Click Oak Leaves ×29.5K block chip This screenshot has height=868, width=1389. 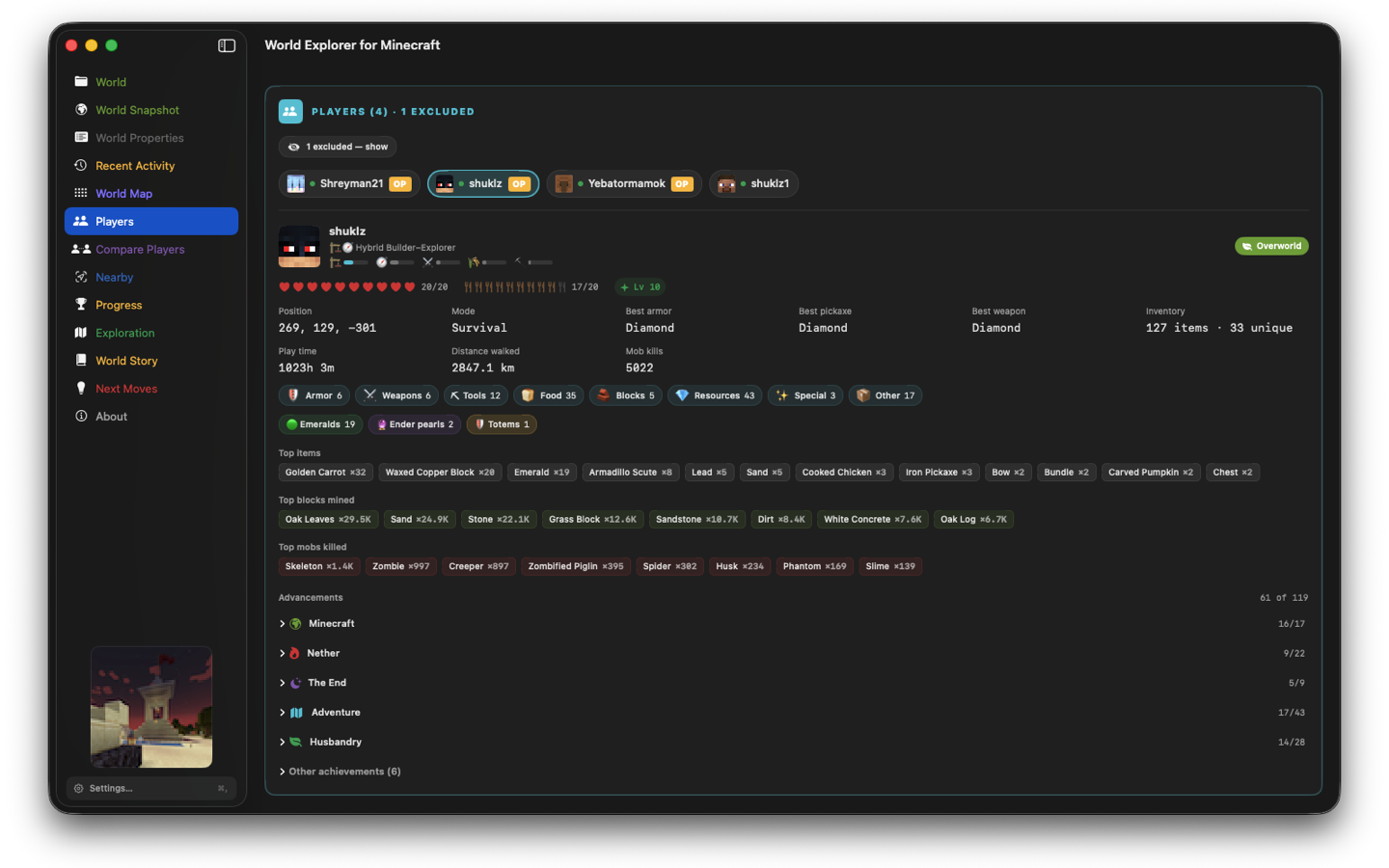point(328,519)
